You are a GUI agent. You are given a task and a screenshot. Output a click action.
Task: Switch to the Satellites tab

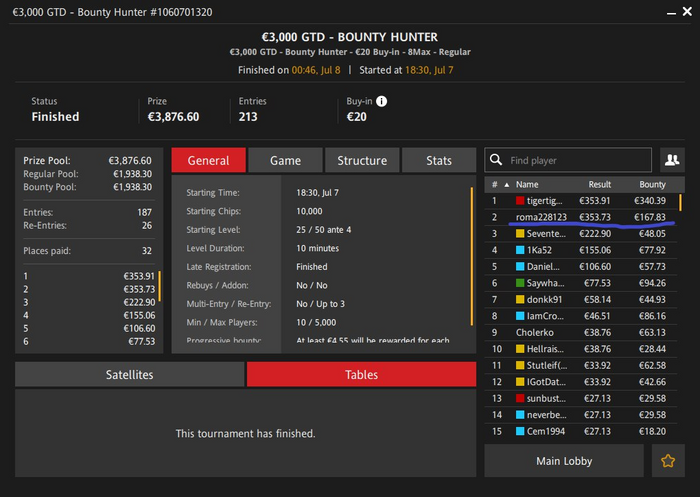129,374
